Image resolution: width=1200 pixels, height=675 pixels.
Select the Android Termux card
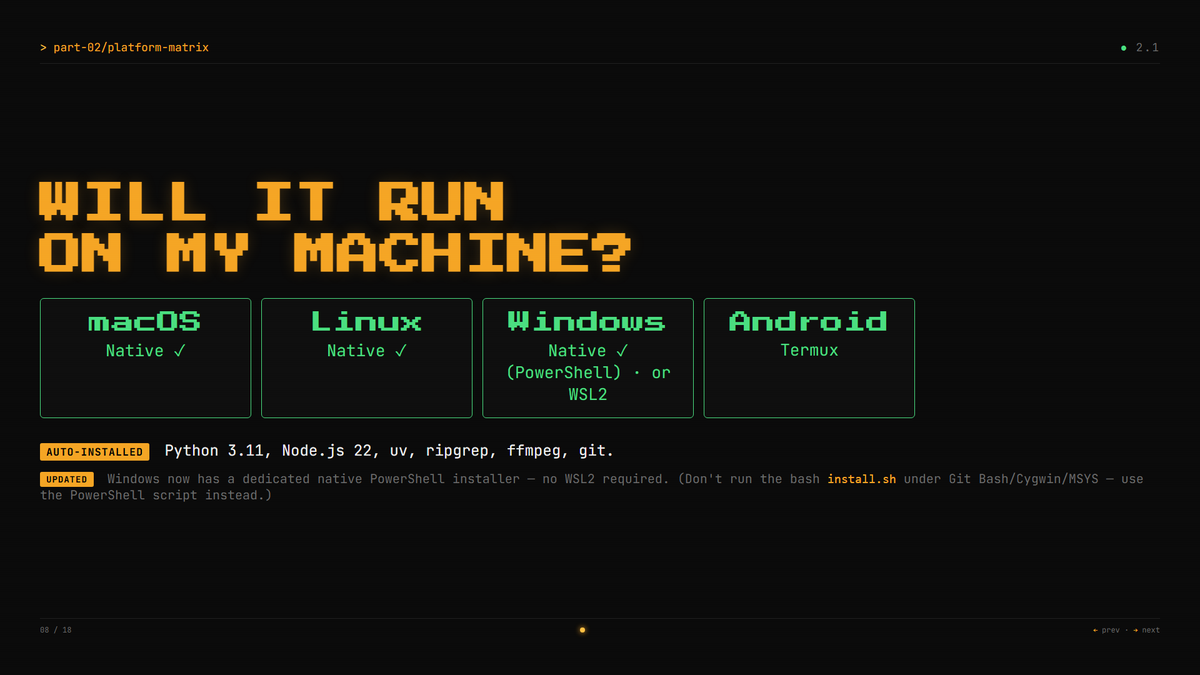pos(809,358)
